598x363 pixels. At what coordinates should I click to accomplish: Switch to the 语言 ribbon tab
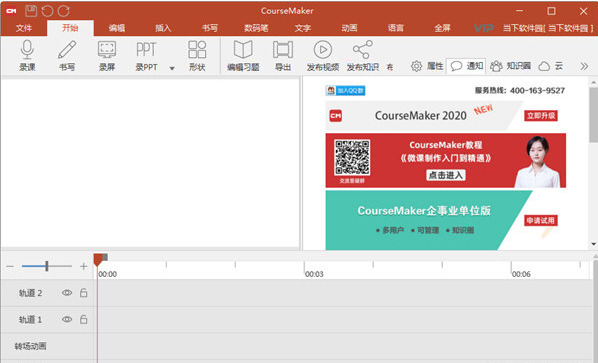point(396,28)
